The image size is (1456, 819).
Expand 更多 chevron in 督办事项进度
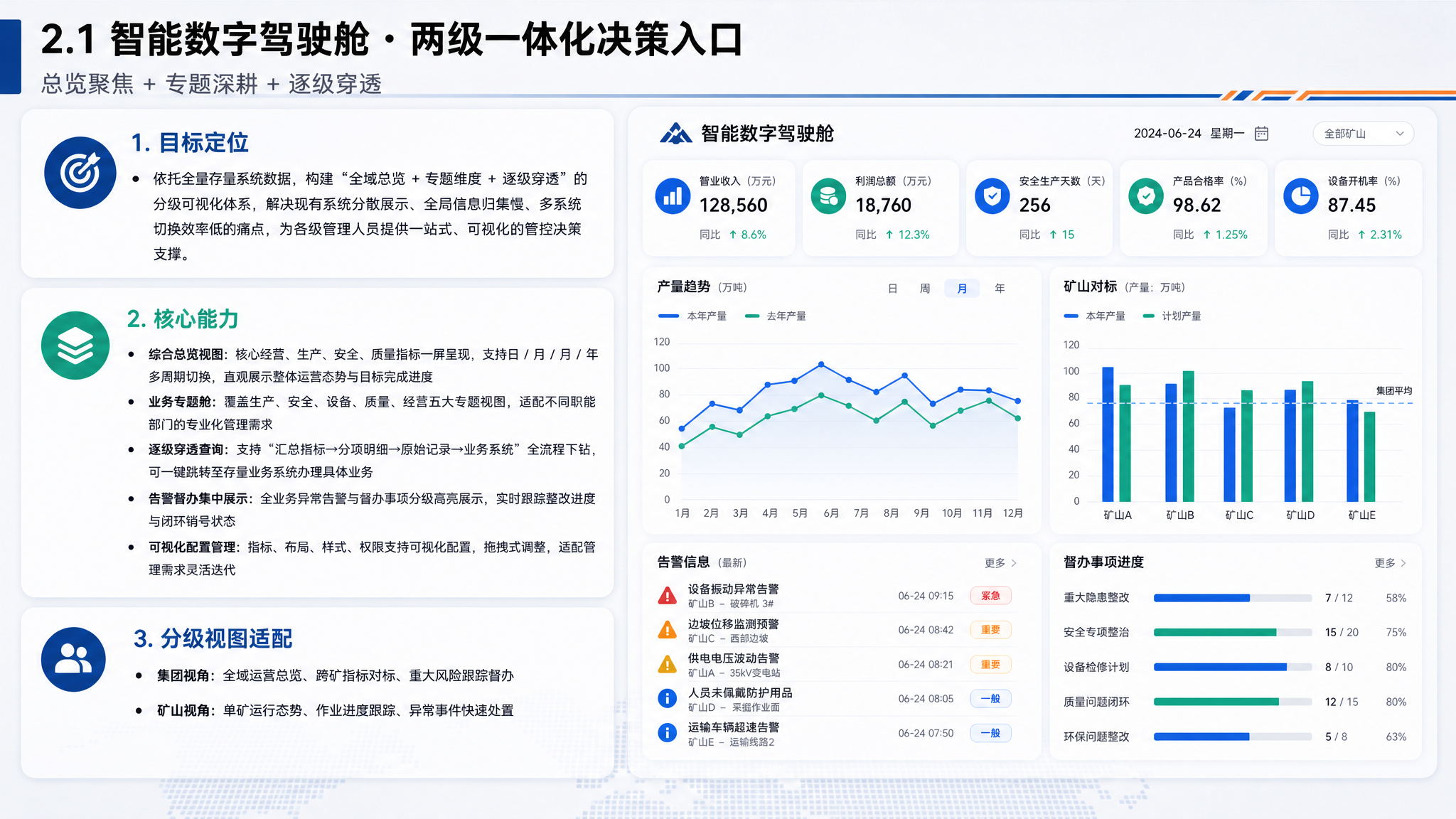pos(1403,563)
